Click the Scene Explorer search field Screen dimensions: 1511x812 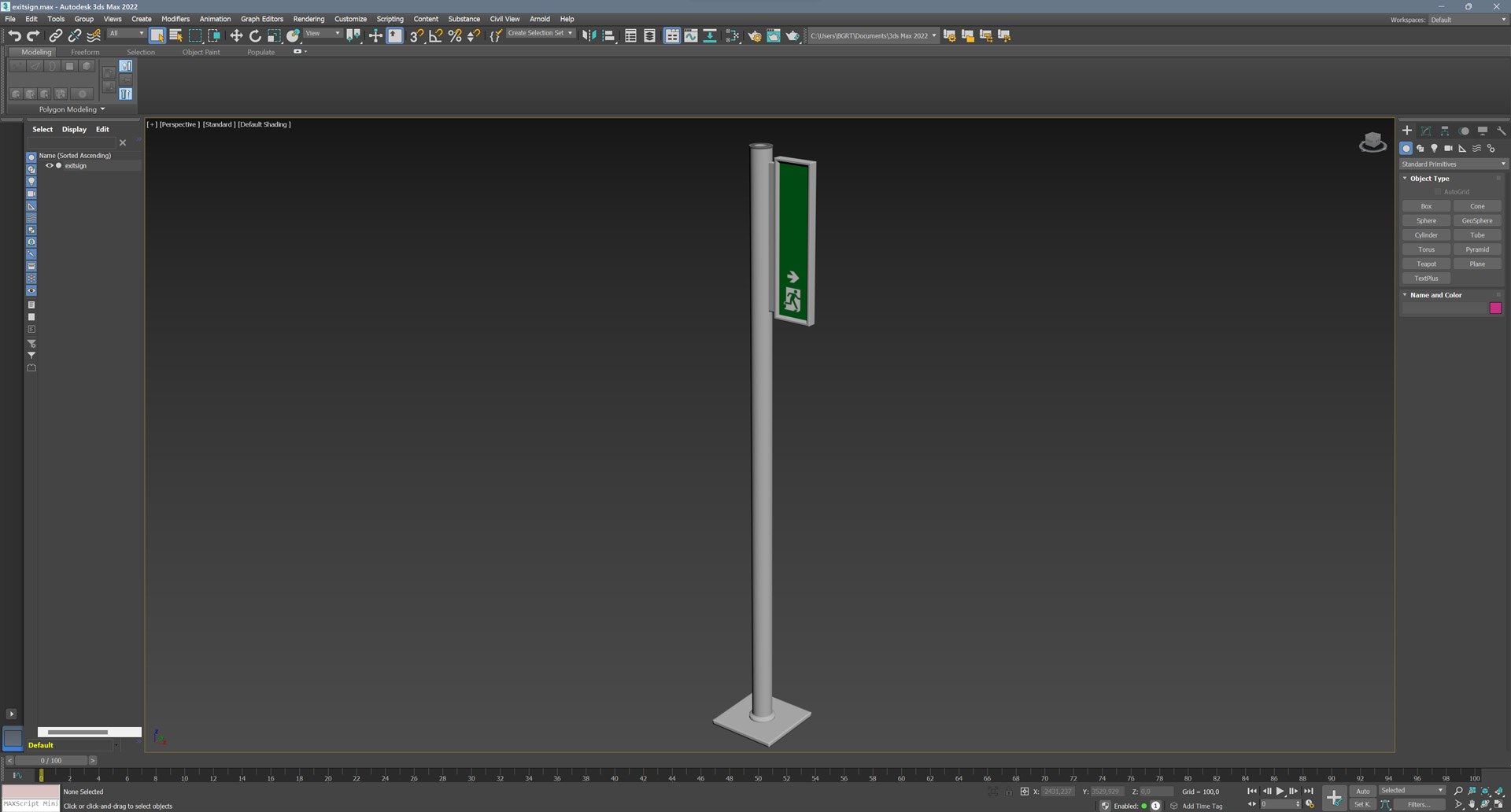(x=72, y=142)
